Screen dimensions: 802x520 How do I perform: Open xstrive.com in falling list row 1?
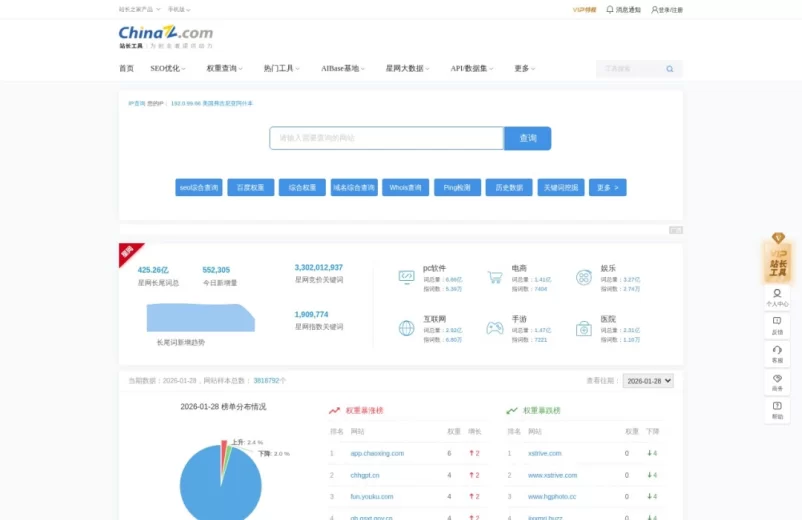tap(544, 454)
